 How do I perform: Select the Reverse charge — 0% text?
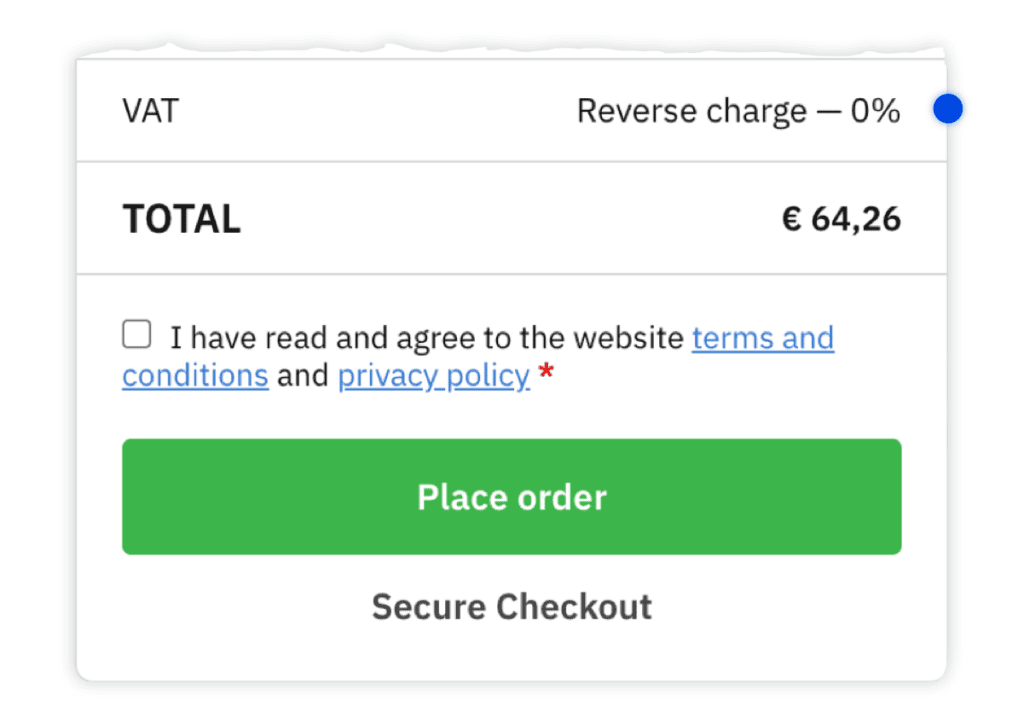[739, 111]
